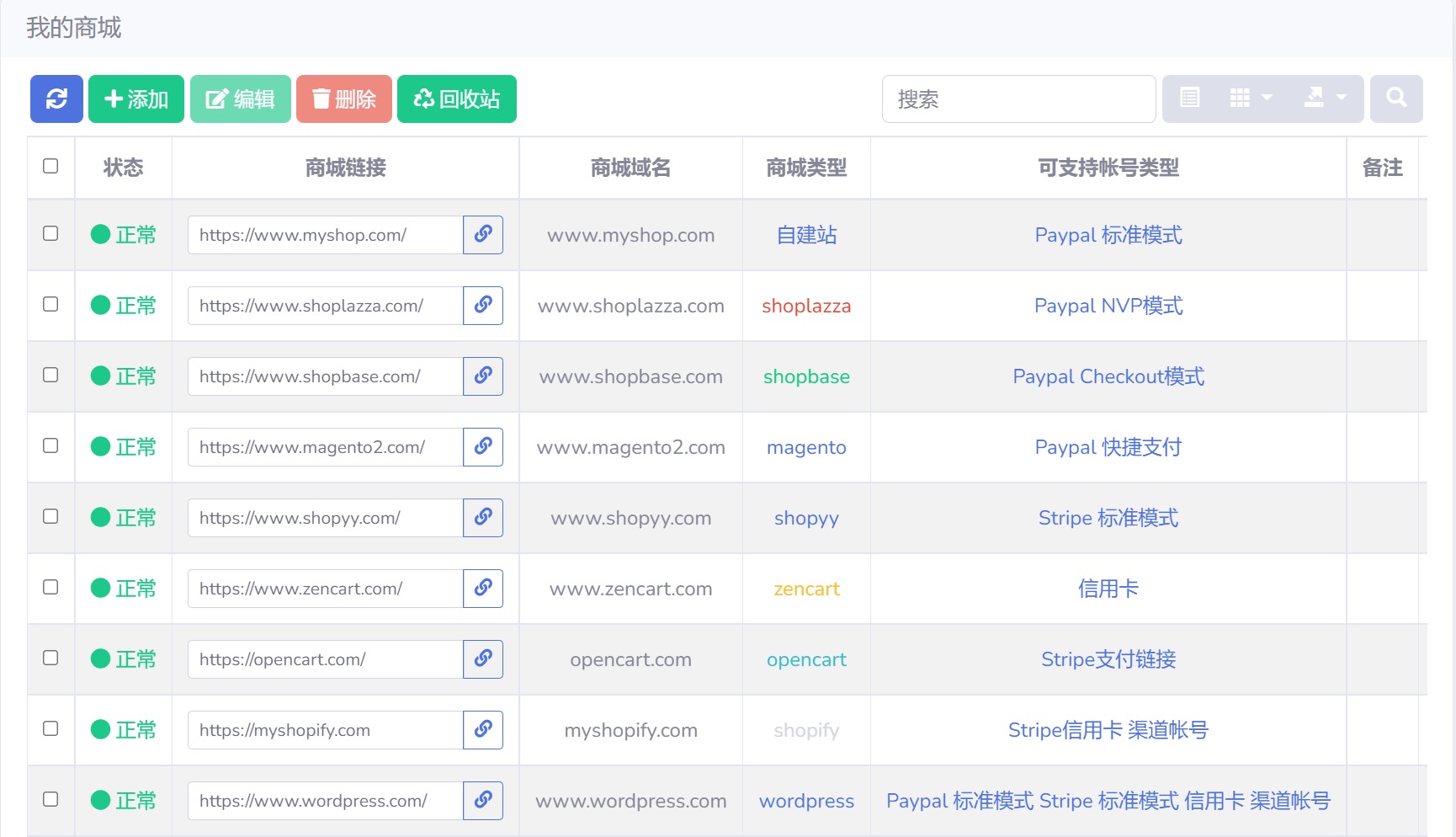Open link icon for shopbase.com row
This screenshot has height=837, width=1456.
click(x=482, y=376)
